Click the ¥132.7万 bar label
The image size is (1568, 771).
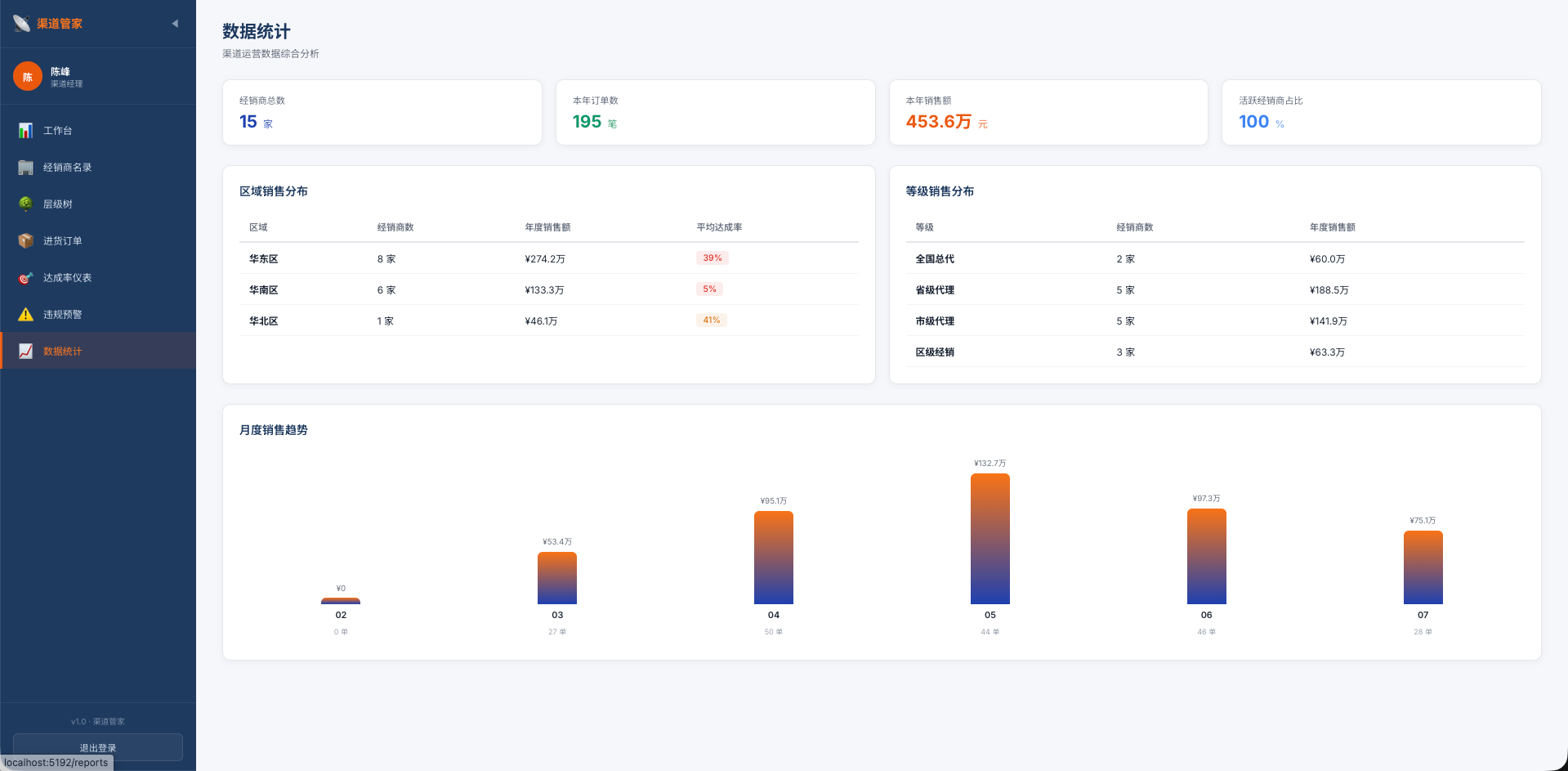coord(990,464)
